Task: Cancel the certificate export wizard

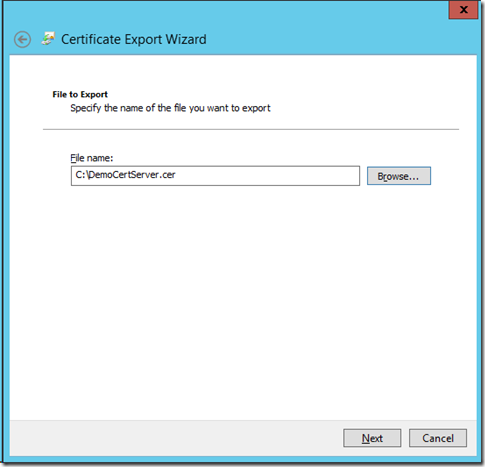Action: coord(438,438)
